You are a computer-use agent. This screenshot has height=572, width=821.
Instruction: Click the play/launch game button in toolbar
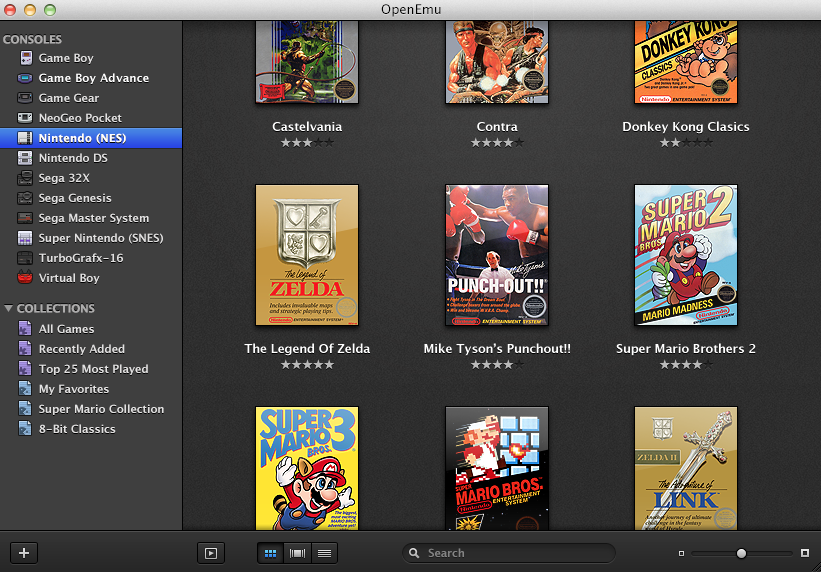210,553
